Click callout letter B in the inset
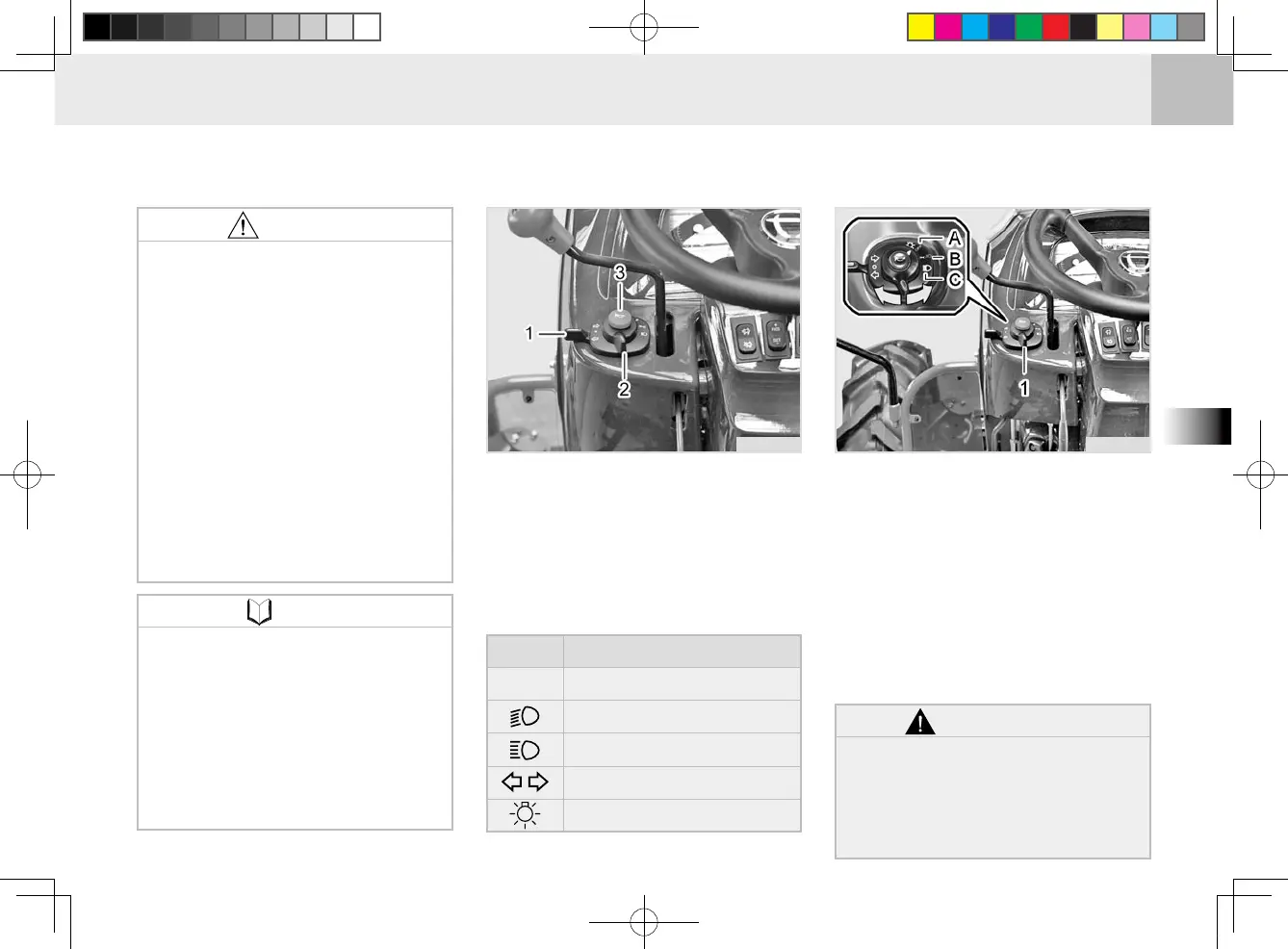This screenshot has width=1288, height=949. pyautogui.click(x=954, y=259)
